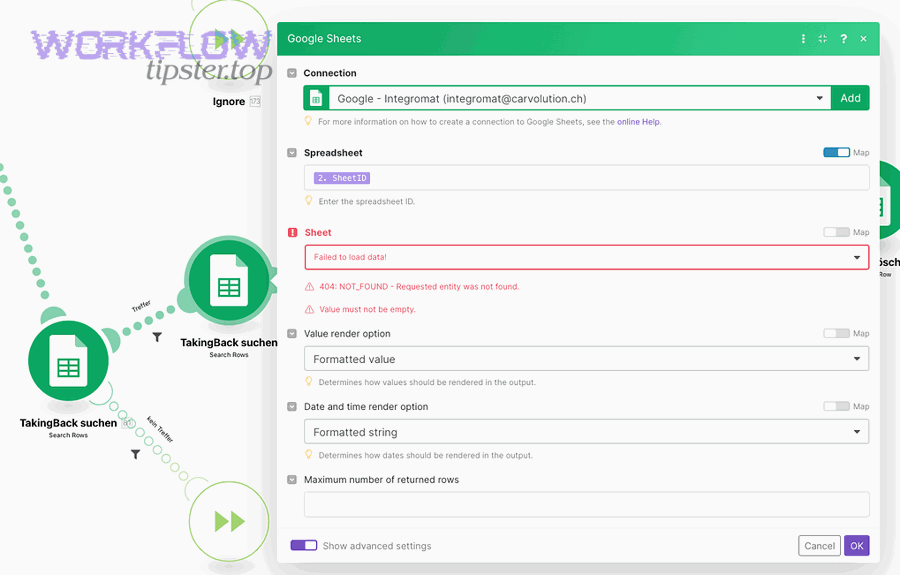The image size is (900, 575).
Task: Open the Connection dropdown list
Action: [x=580, y=98]
